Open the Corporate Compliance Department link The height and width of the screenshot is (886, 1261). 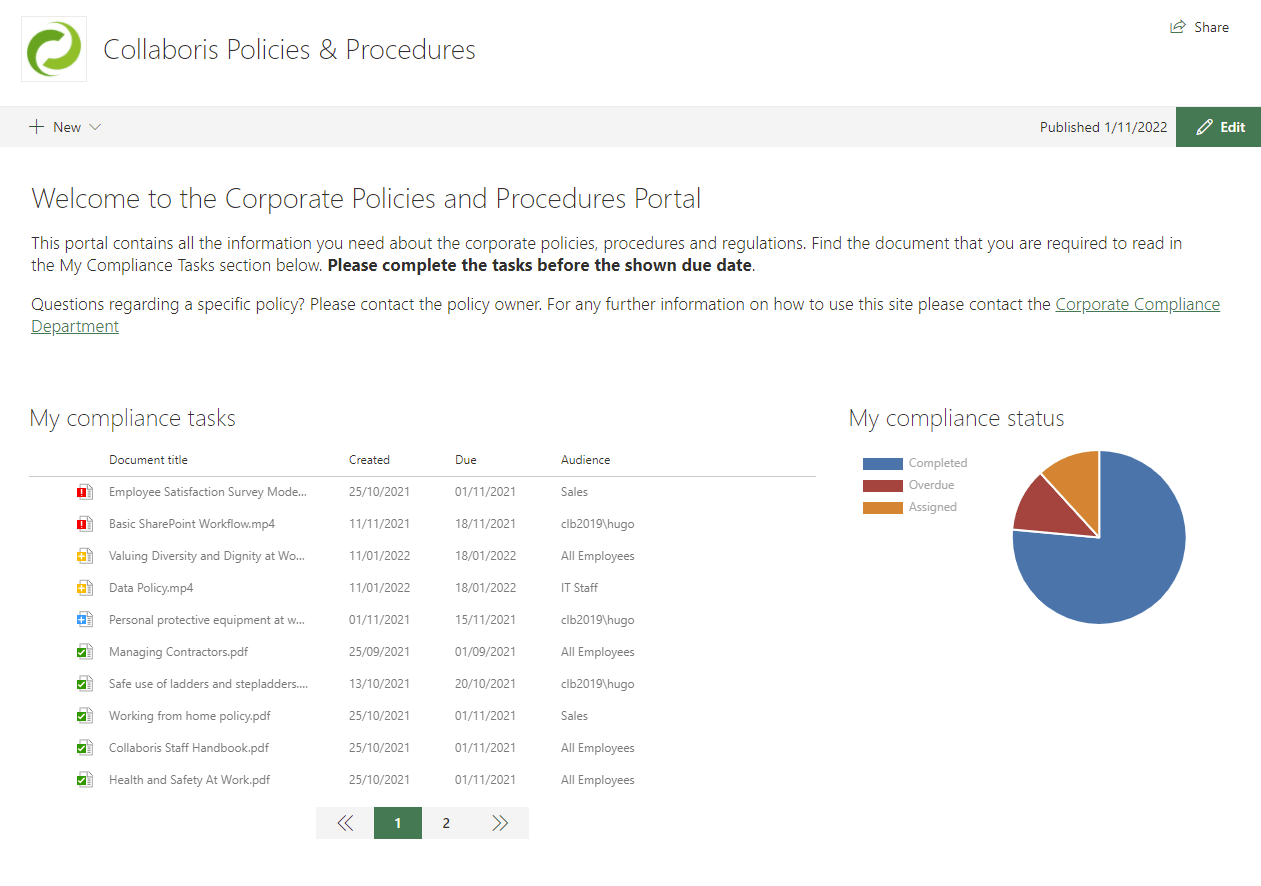[1137, 304]
